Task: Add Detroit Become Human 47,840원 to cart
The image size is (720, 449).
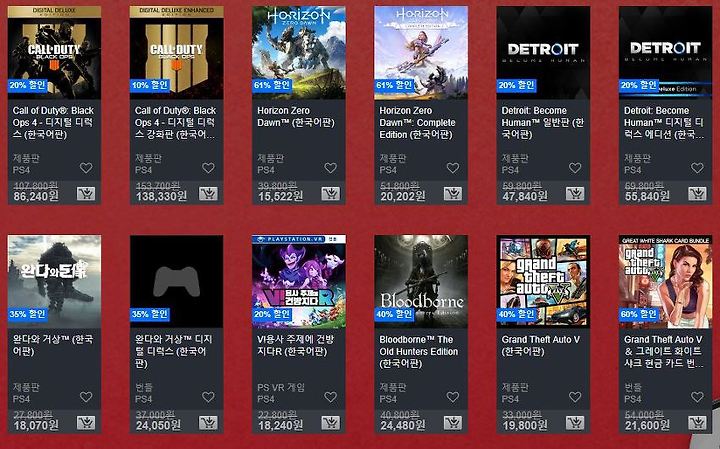Action: pos(575,194)
